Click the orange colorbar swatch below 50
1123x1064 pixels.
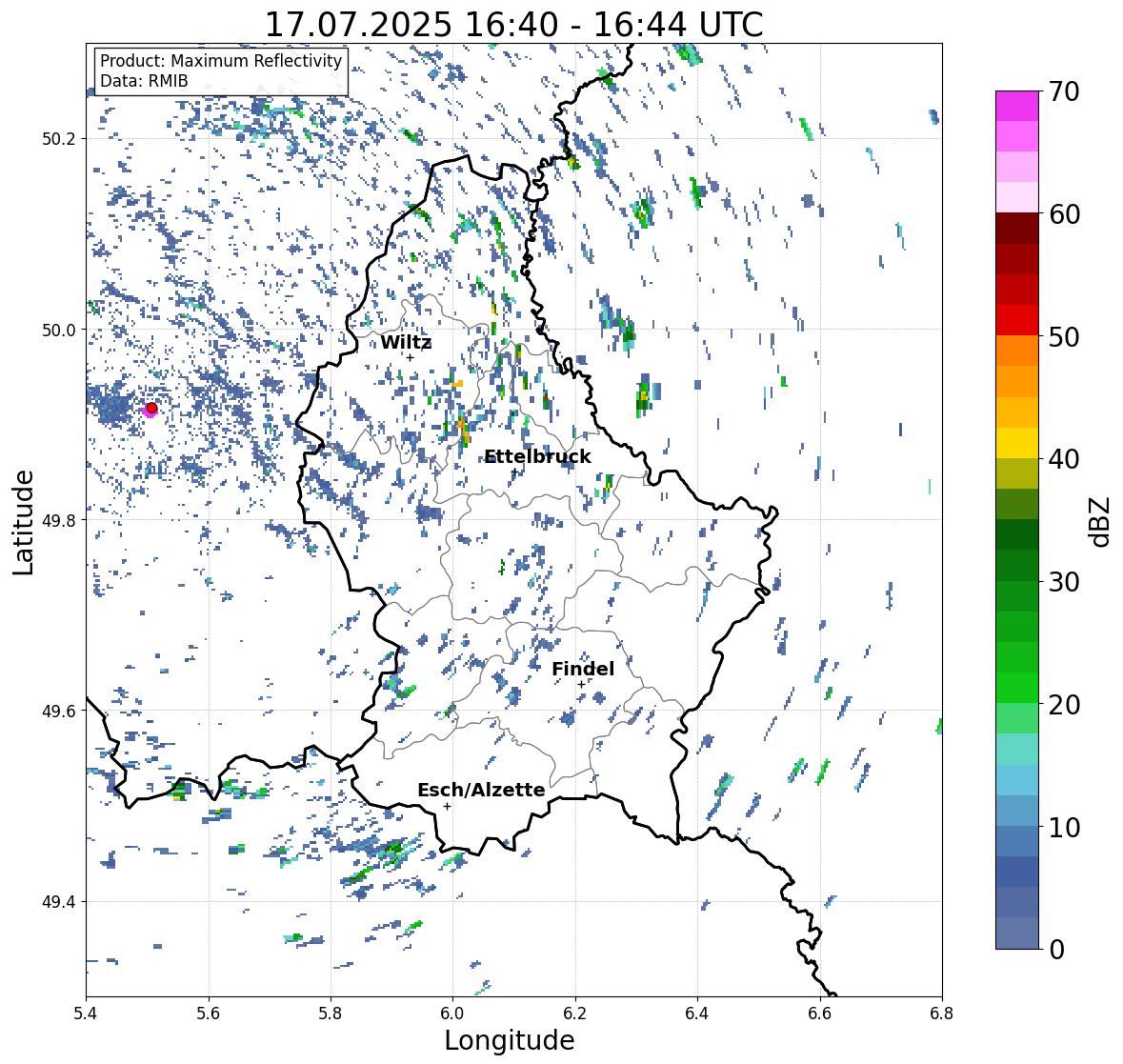[x=1017, y=351]
